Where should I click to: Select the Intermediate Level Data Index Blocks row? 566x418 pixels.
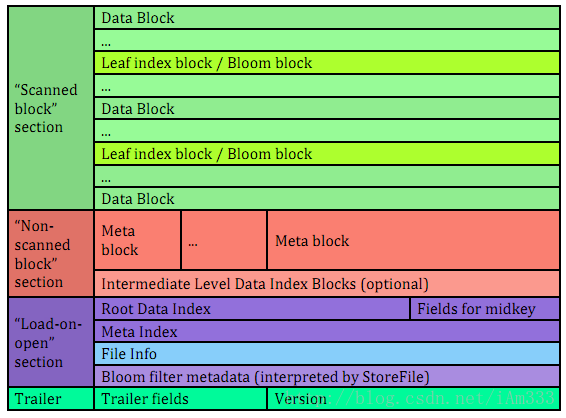coord(327,284)
